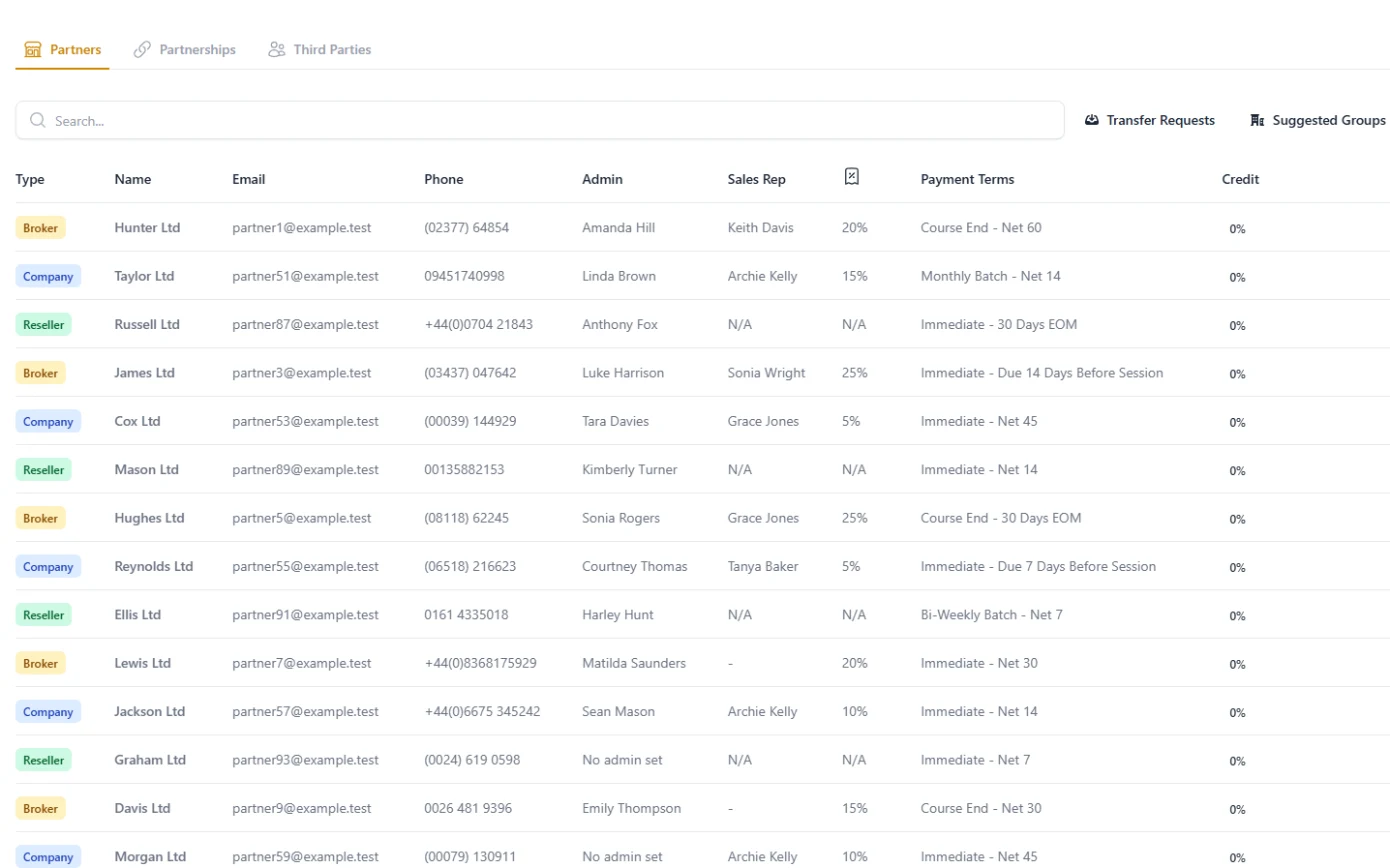
Task: Click the Phone column header
Action: coord(444,180)
